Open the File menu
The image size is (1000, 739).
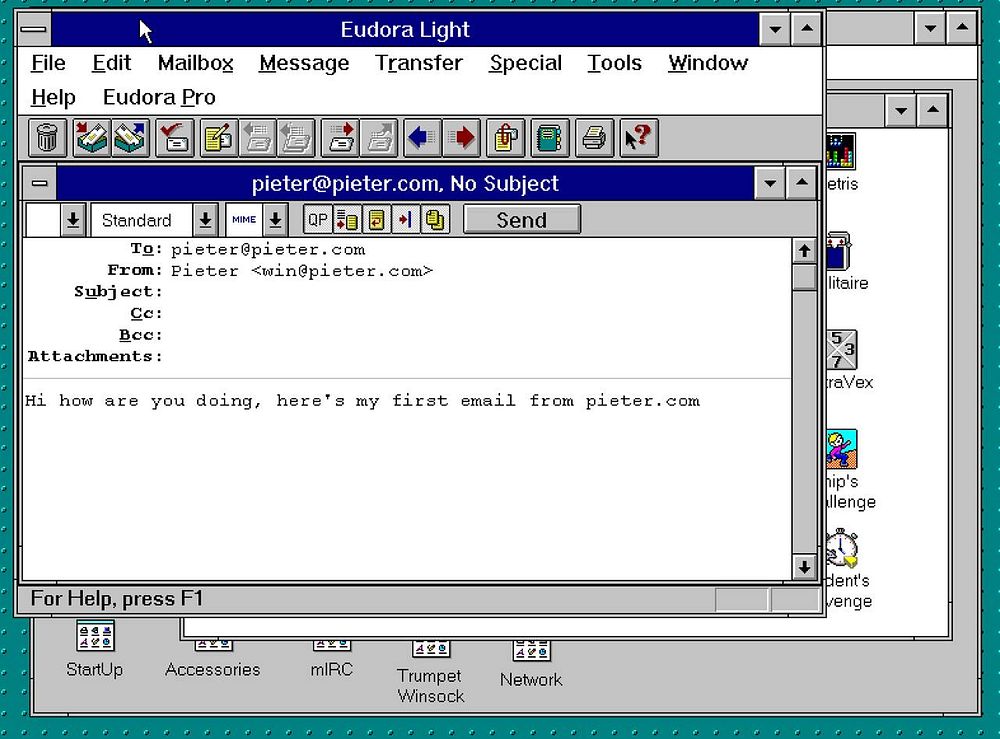[x=48, y=63]
